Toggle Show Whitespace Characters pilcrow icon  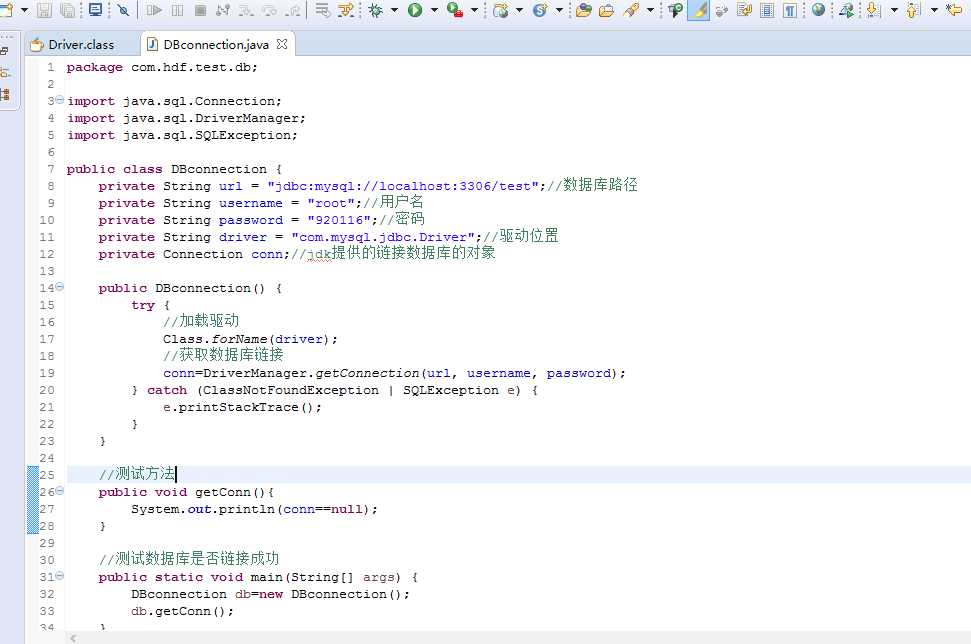(790, 10)
